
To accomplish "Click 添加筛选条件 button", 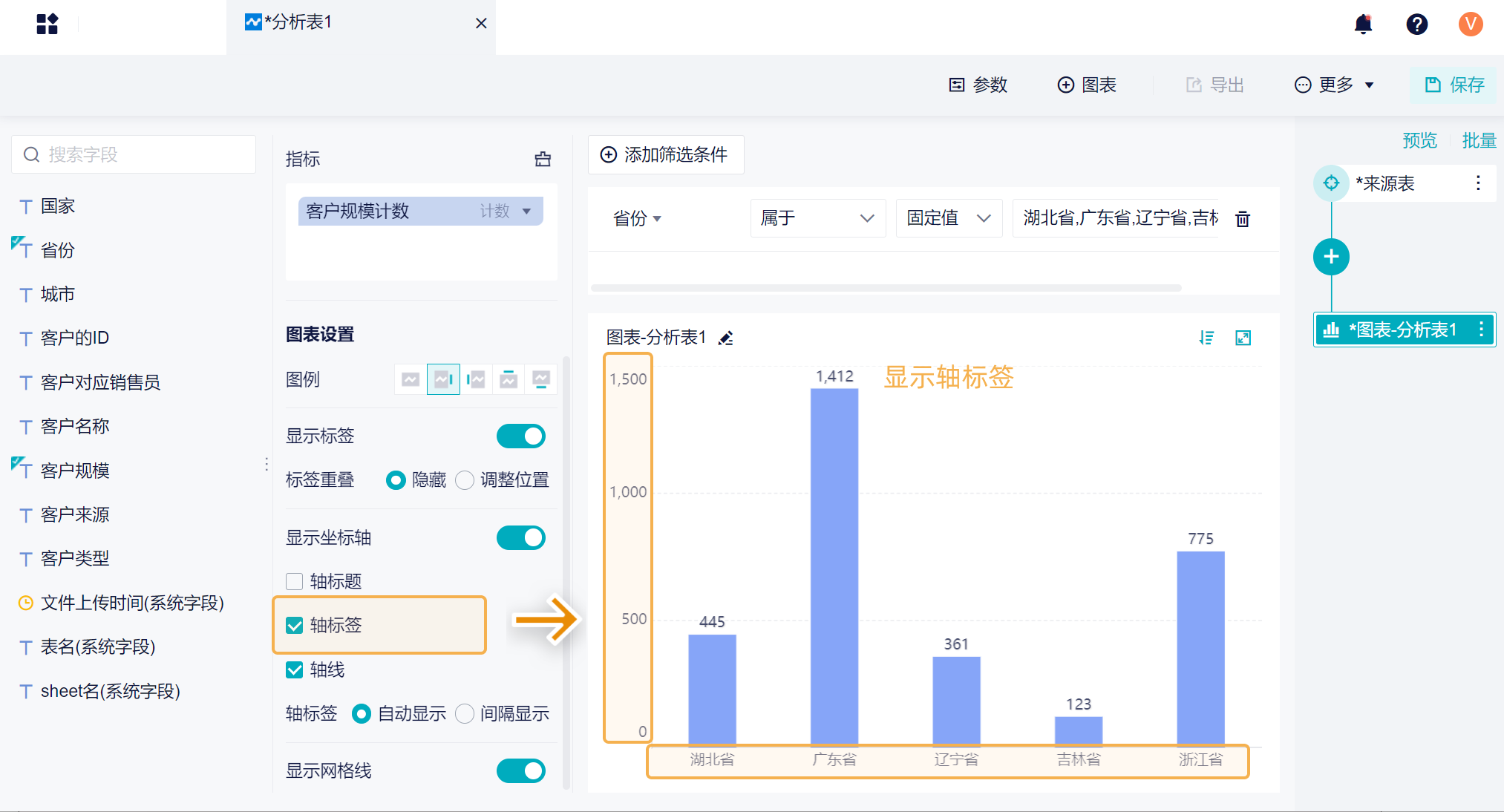I will tap(665, 154).
